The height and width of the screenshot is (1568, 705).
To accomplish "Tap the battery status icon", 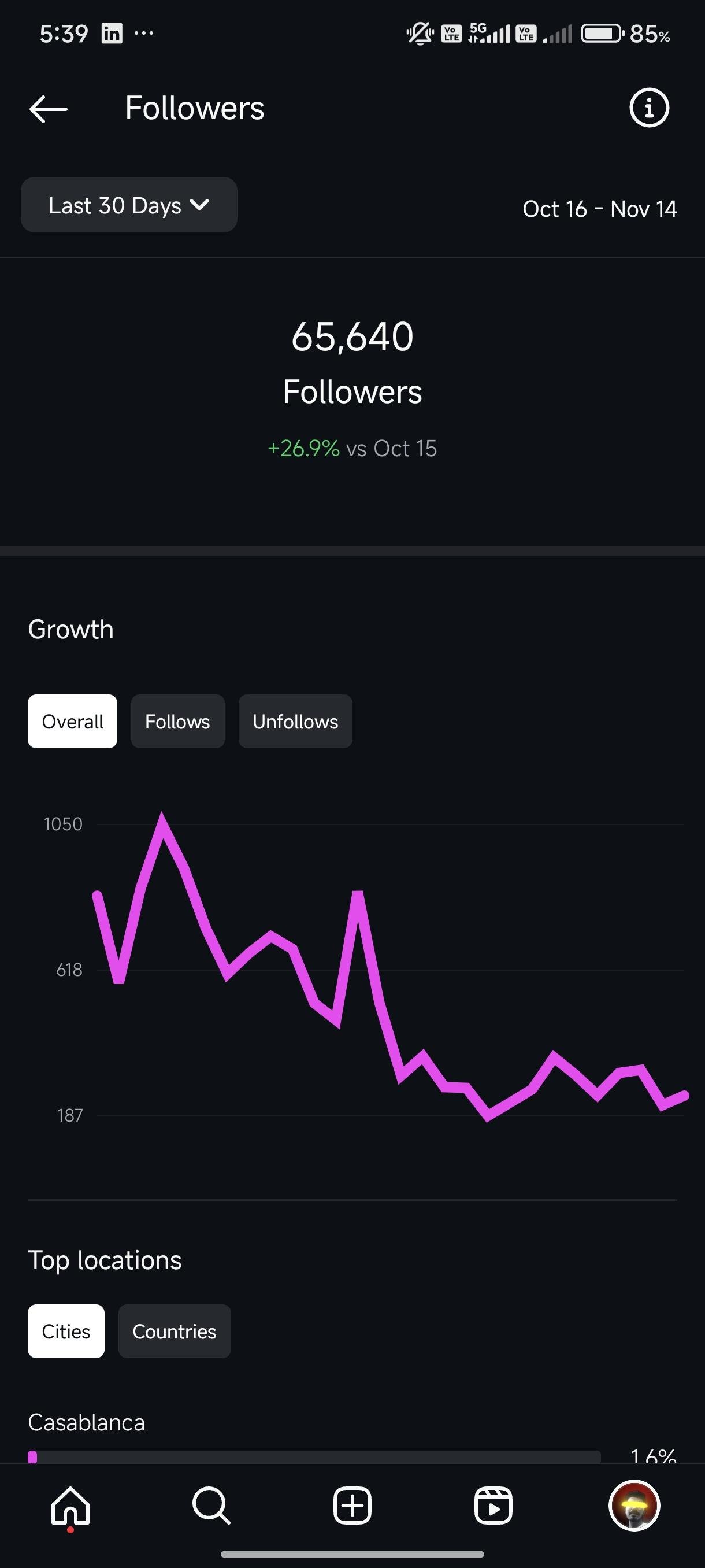I will (602, 34).
